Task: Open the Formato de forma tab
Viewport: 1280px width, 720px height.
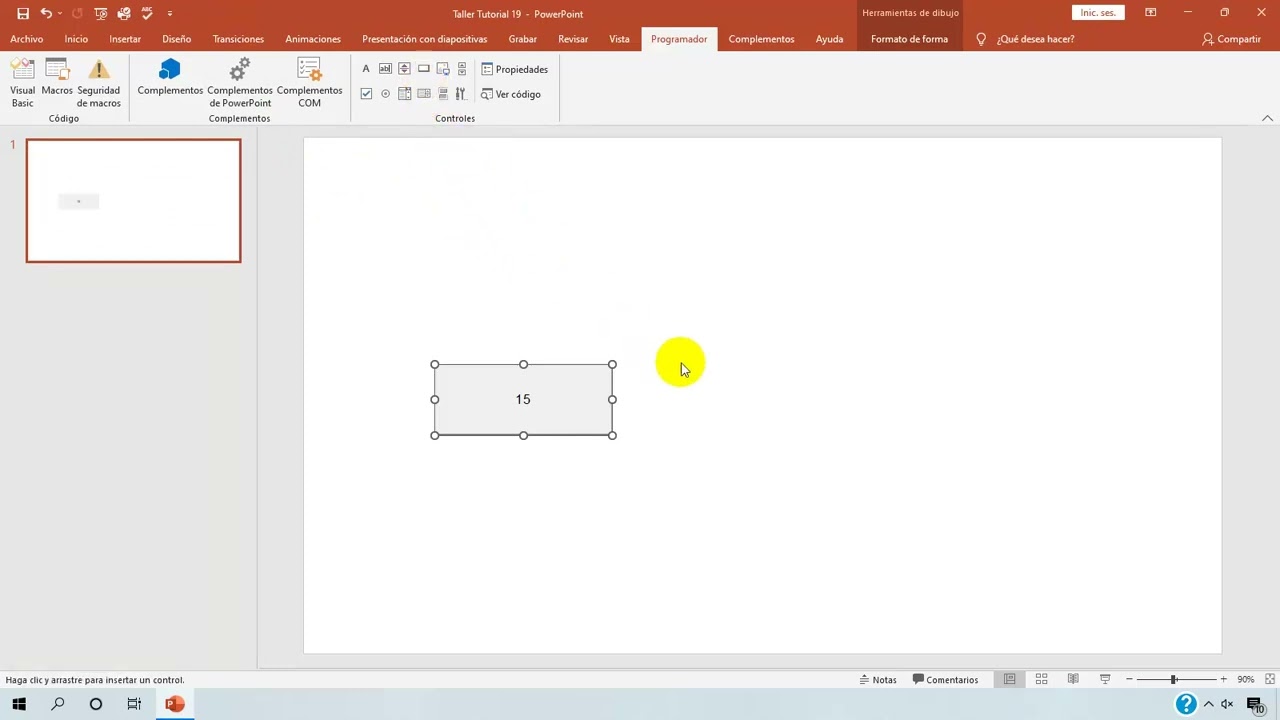Action: (909, 39)
